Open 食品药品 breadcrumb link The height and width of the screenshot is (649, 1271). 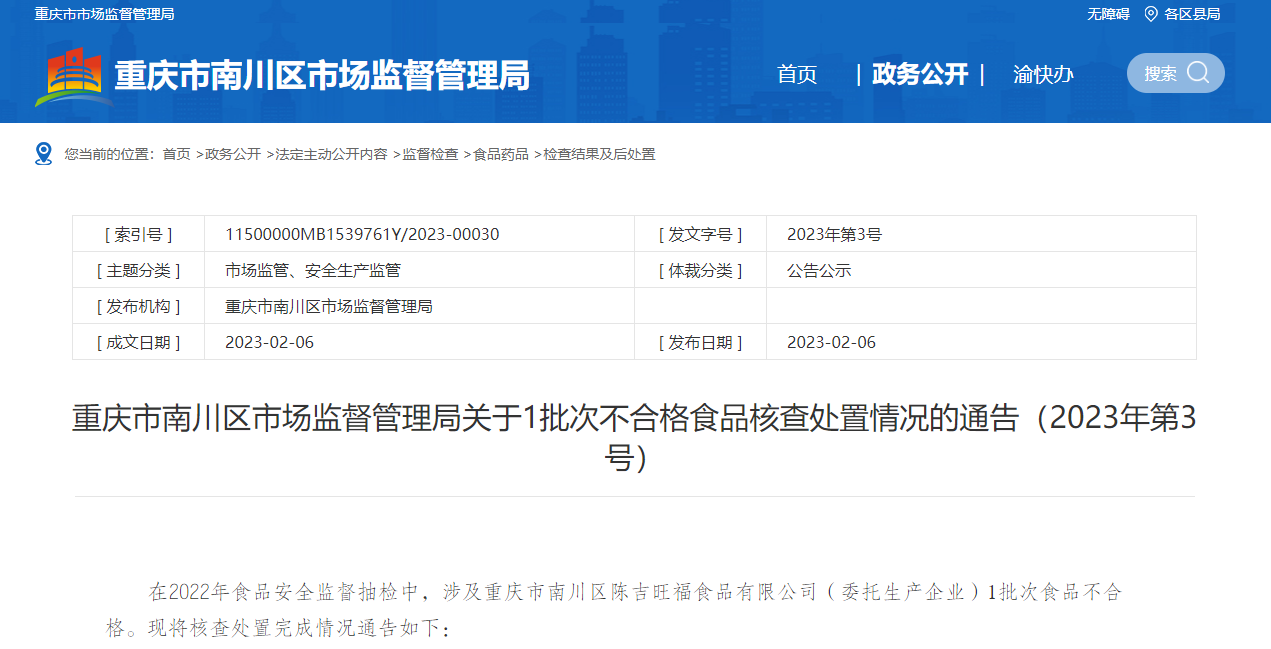point(501,154)
